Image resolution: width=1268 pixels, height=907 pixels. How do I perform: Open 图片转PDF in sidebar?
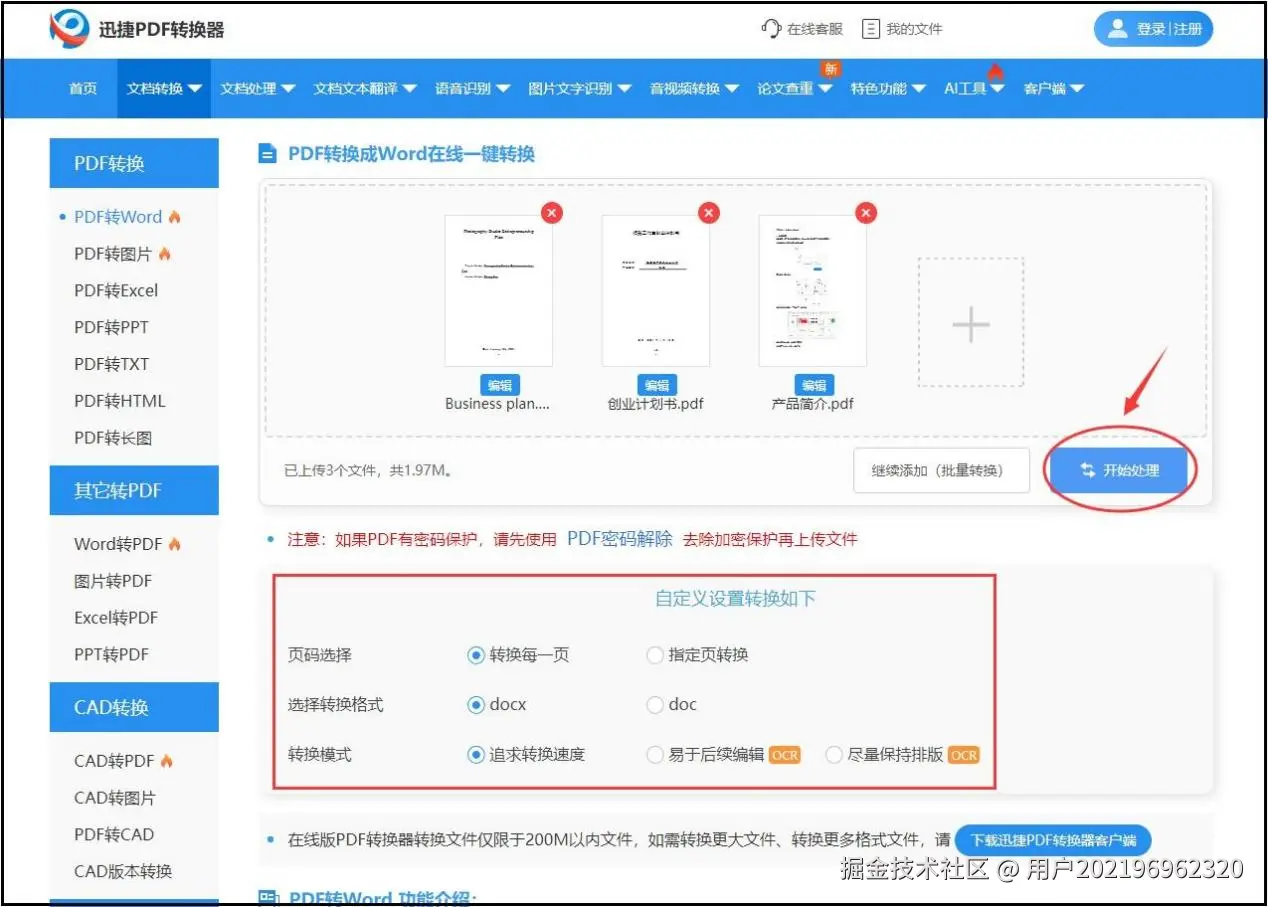coord(113,581)
